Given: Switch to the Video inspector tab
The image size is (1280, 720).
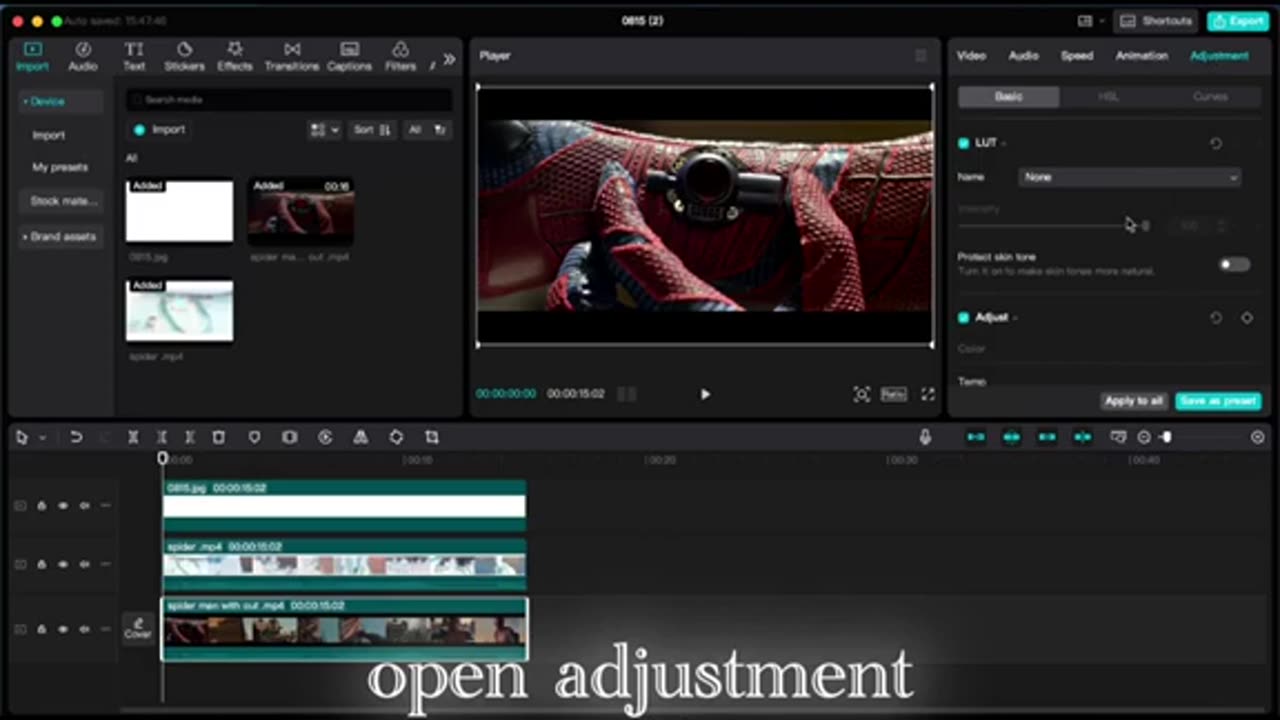Looking at the screenshot, I should click(x=971, y=56).
